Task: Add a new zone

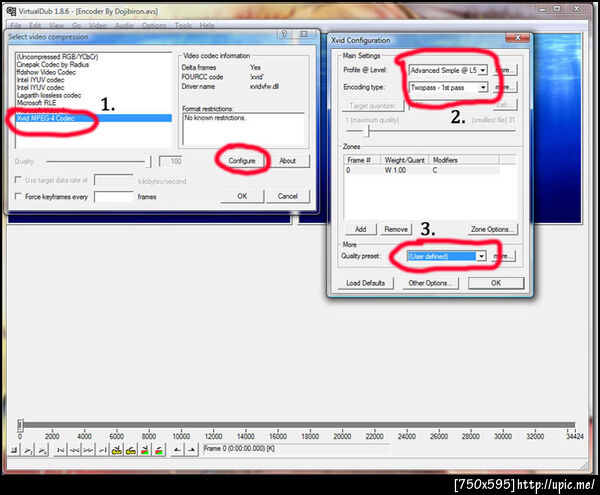Action: tap(360, 229)
